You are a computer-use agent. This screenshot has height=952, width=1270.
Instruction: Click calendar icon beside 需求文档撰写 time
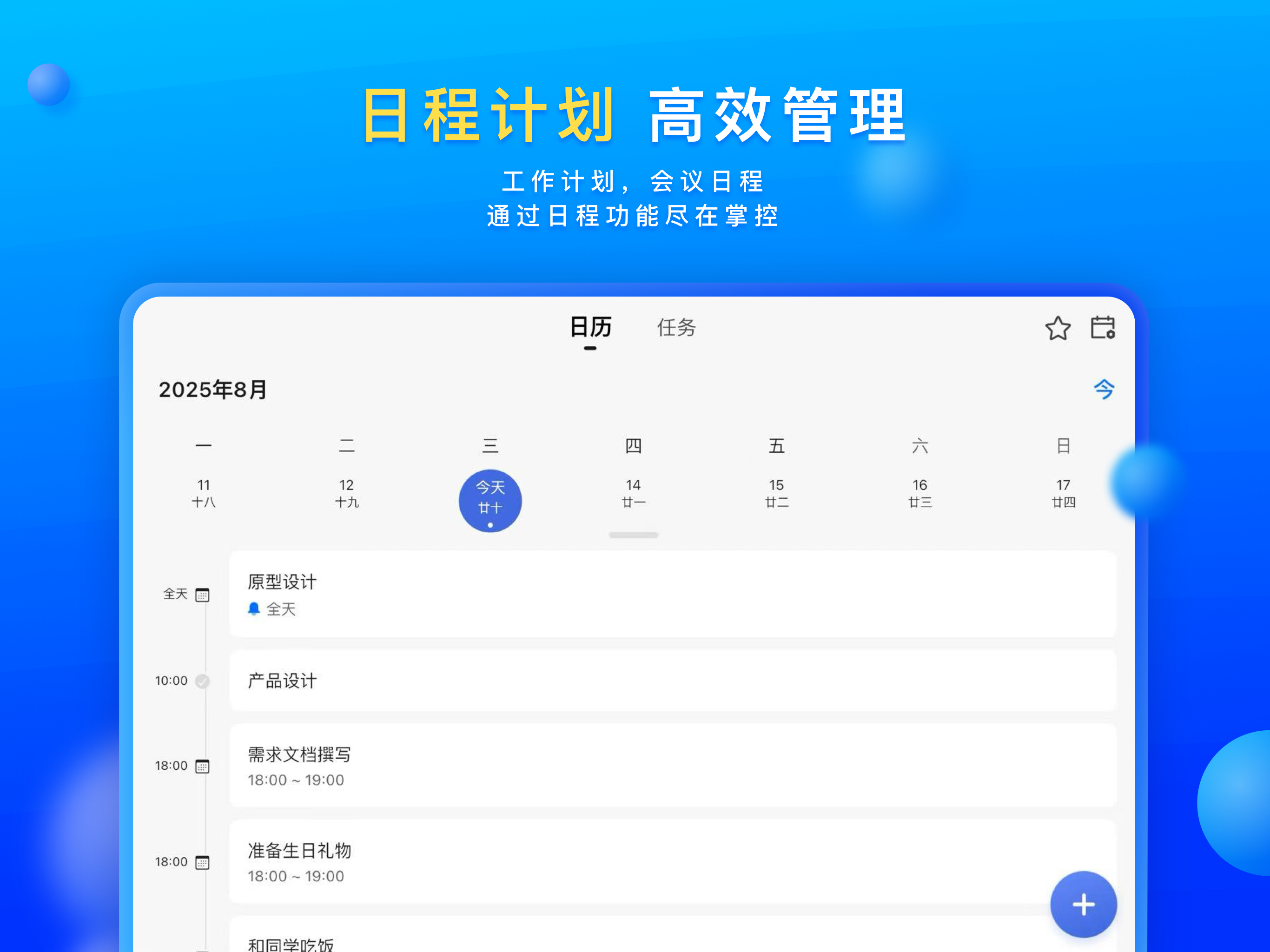tap(202, 766)
